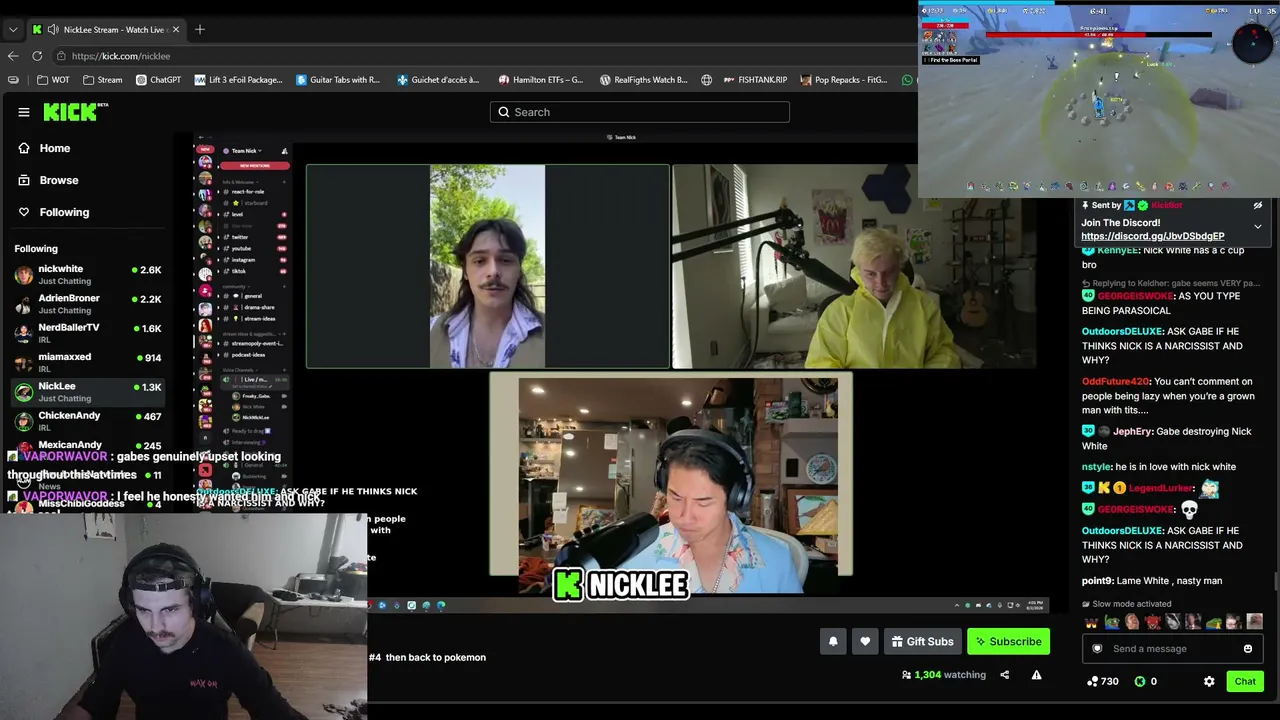Click the chat panel scrollbar
Screen dimensions: 1280x720
pos(1276,581)
